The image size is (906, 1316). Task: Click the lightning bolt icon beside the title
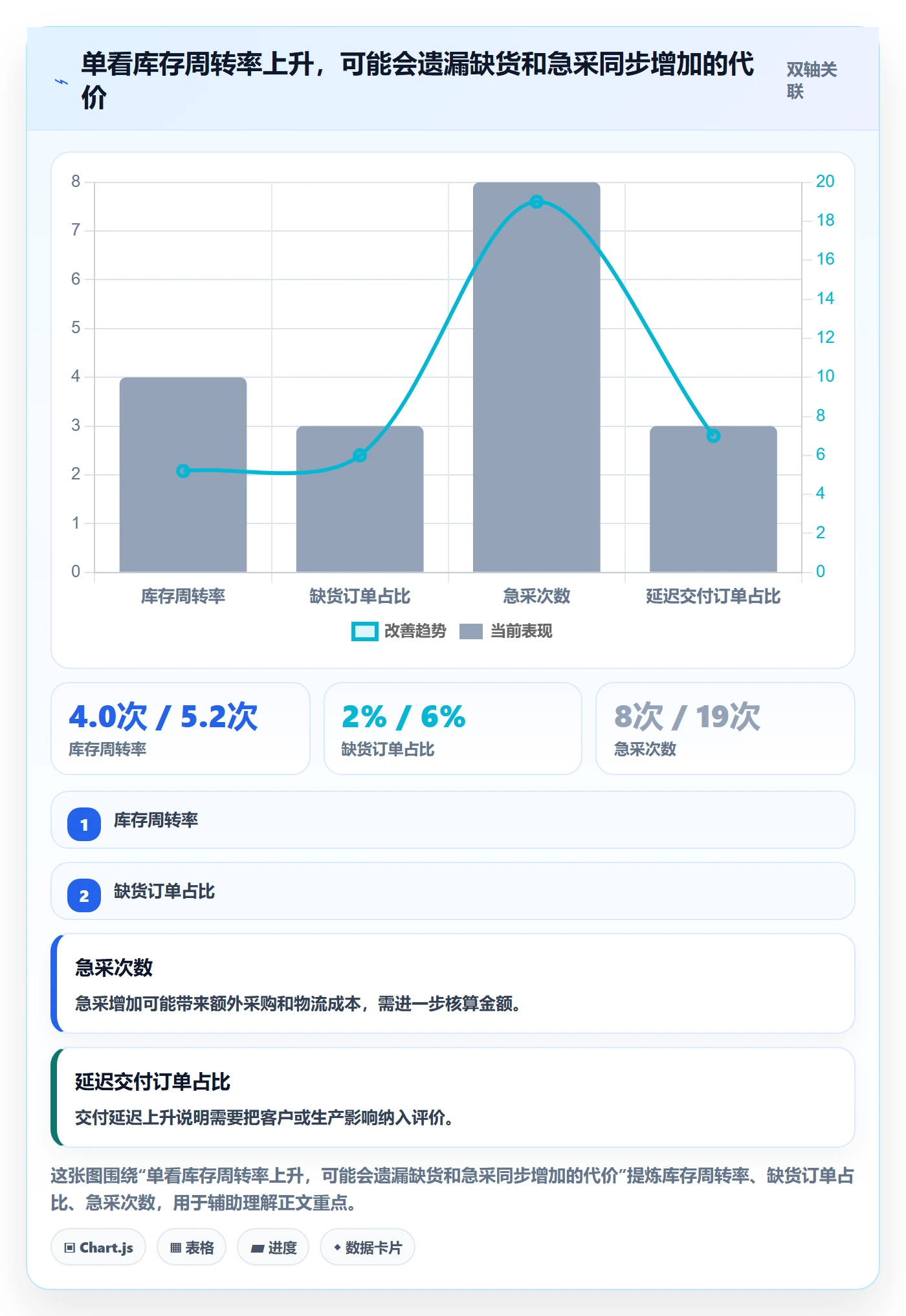click(x=61, y=82)
